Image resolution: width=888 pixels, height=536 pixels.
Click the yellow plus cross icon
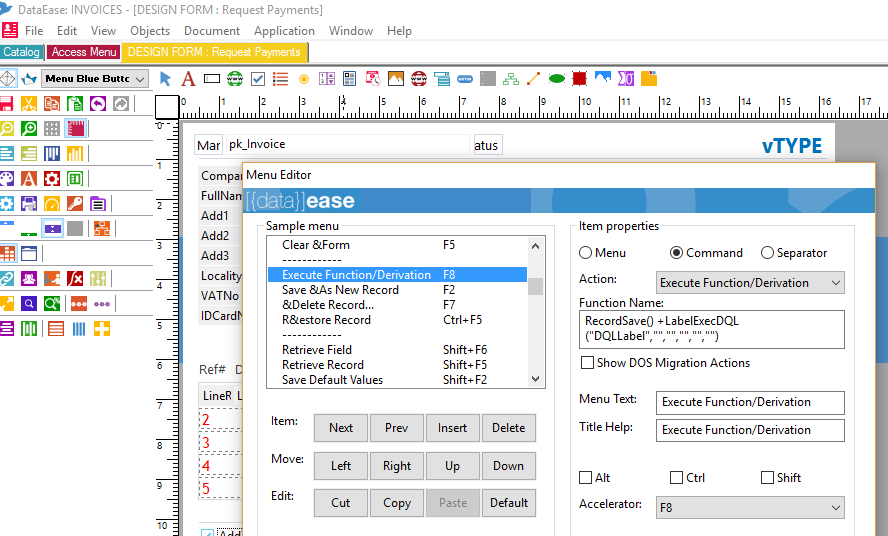tap(102, 329)
